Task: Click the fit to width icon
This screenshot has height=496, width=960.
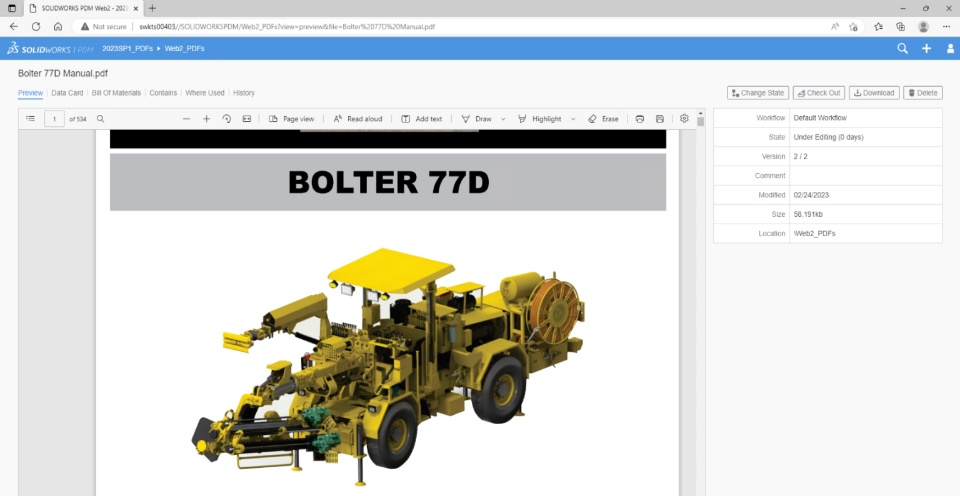Action: (247, 119)
